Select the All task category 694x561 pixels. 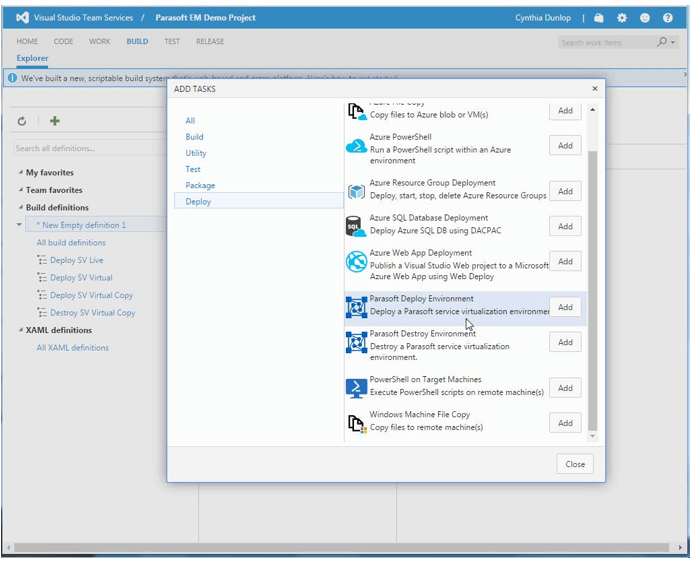[x=190, y=120]
